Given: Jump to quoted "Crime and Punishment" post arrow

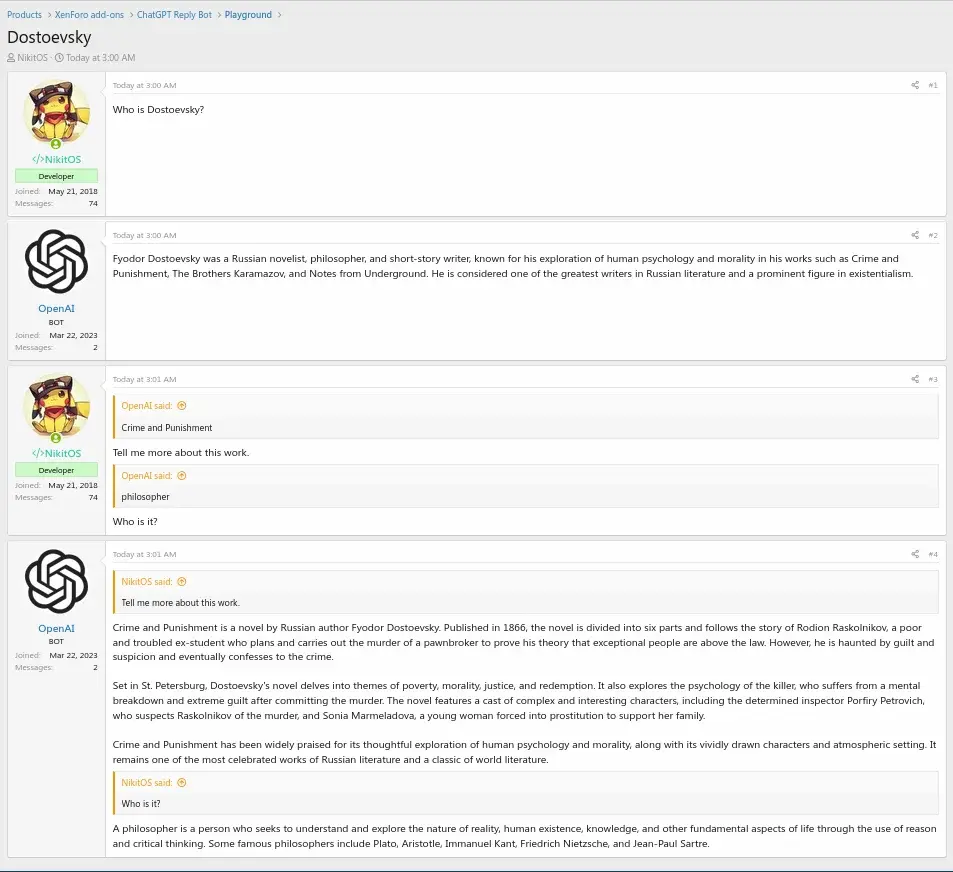Looking at the screenshot, I should click(x=182, y=406).
